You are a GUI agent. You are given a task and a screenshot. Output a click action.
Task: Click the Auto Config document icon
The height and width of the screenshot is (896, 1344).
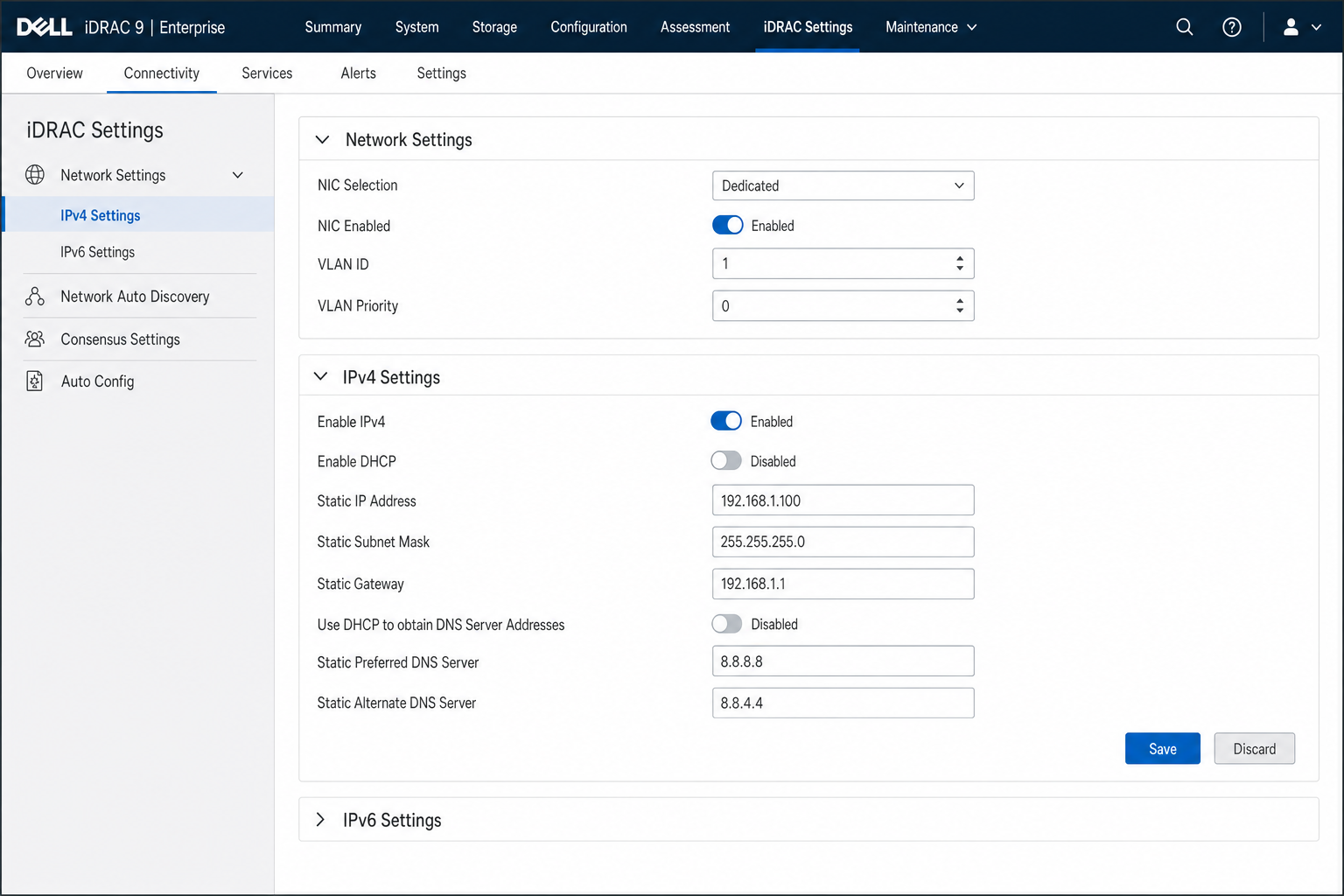[35, 381]
